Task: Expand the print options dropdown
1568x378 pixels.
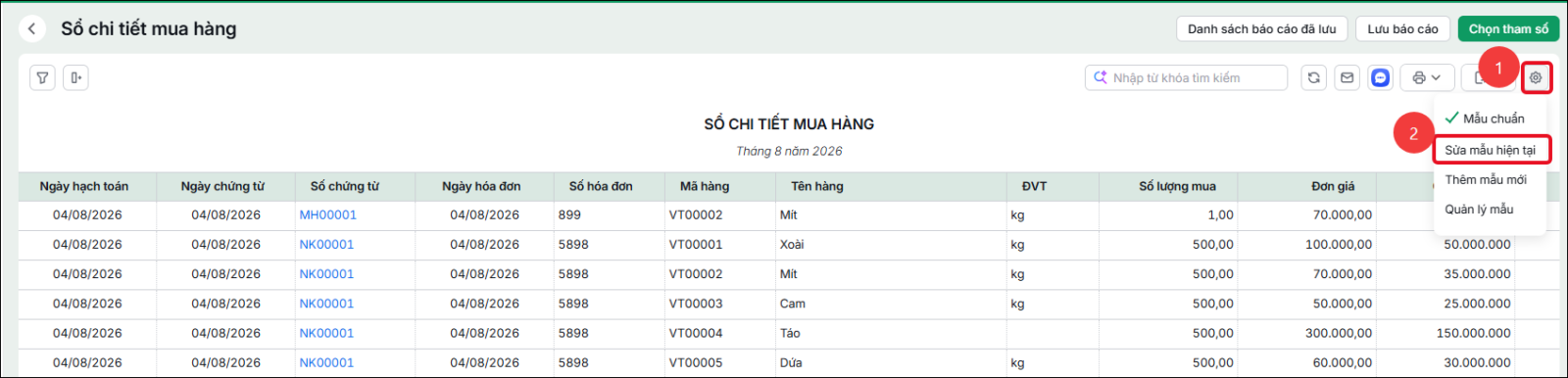Action: pyautogui.click(x=1427, y=77)
